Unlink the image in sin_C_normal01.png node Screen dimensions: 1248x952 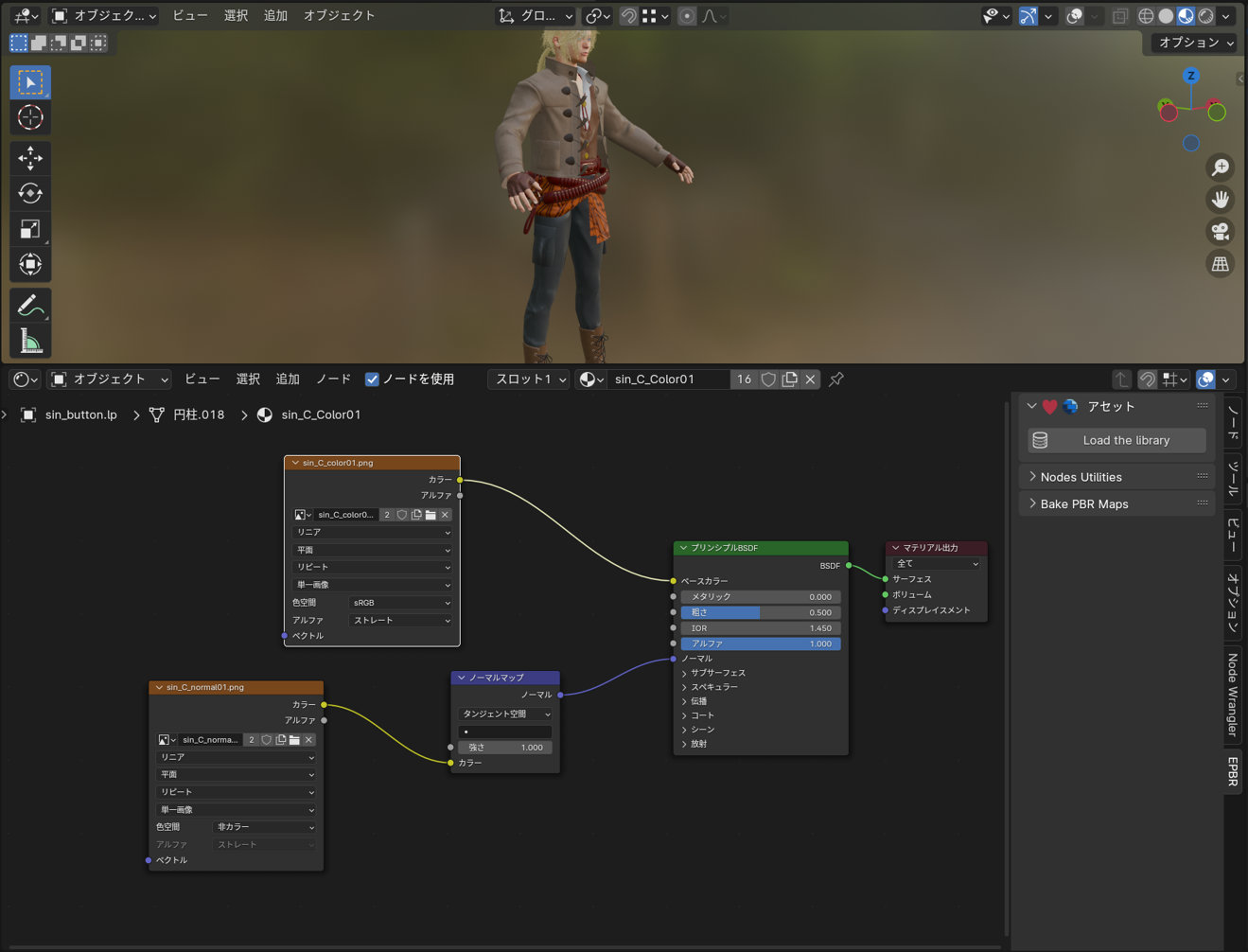coord(308,740)
